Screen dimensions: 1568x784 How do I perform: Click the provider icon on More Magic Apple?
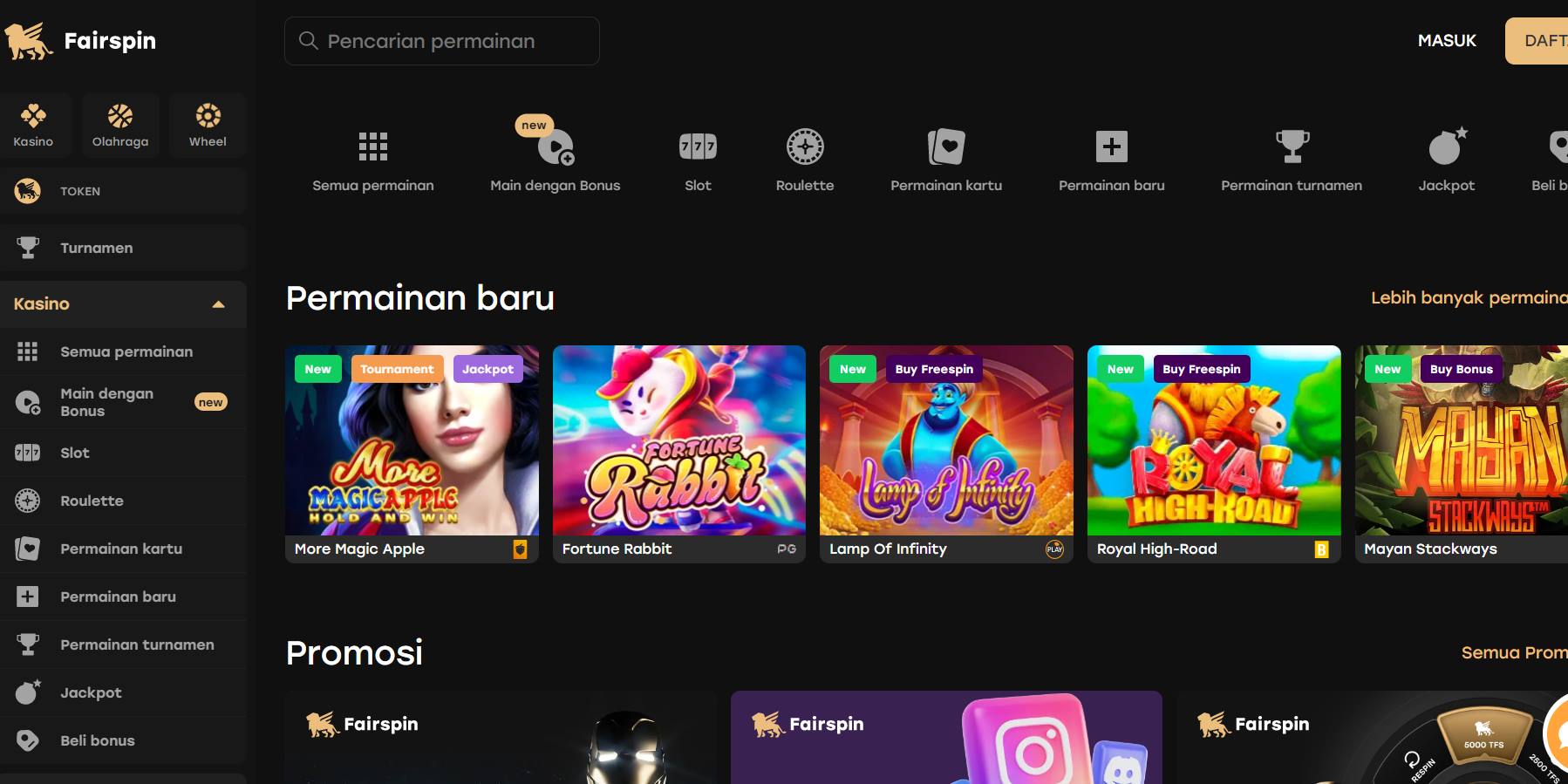click(520, 549)
